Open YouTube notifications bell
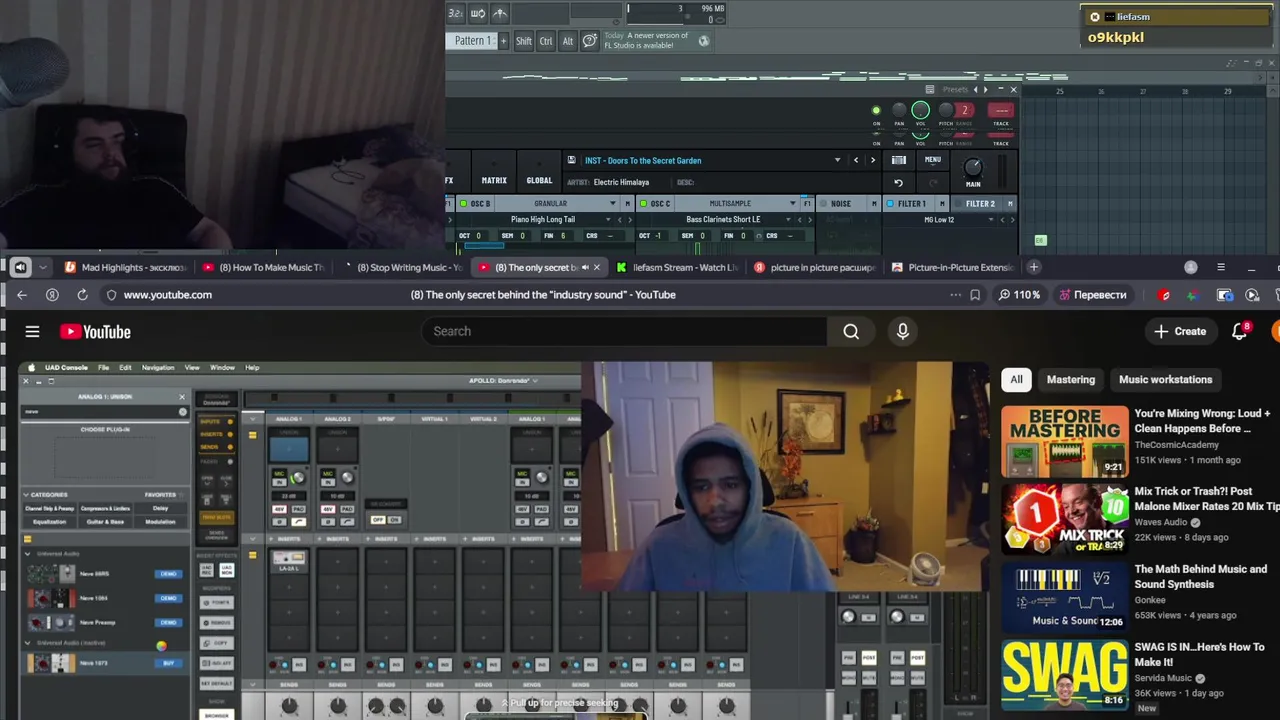 tap(1240, 331)
